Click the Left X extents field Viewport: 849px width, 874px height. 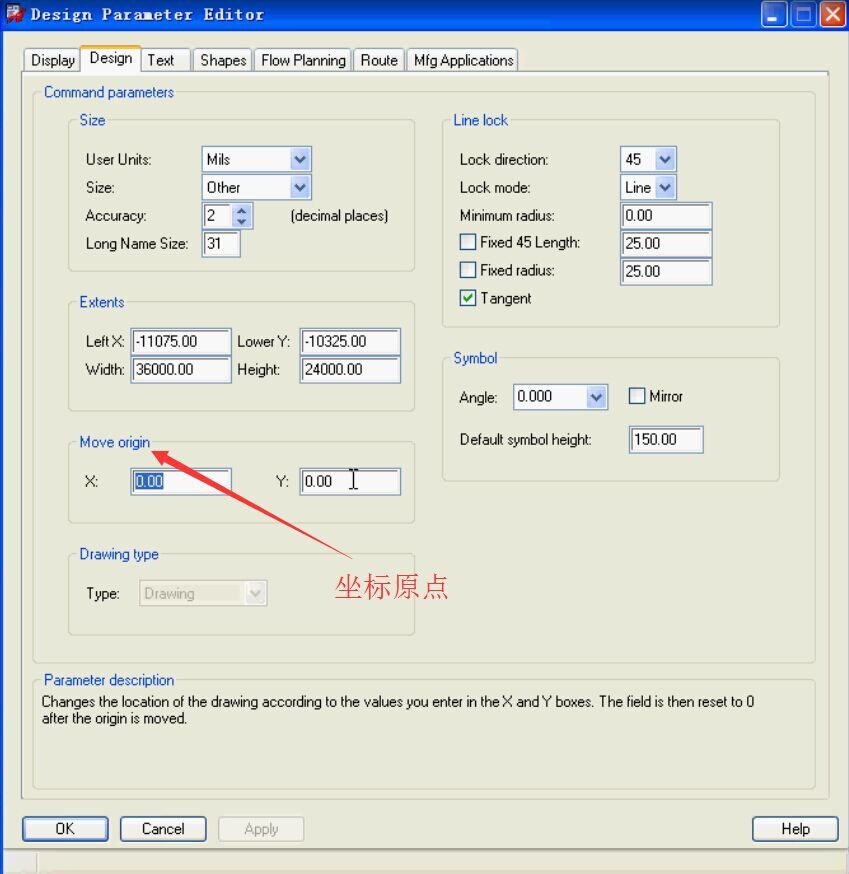181,341
